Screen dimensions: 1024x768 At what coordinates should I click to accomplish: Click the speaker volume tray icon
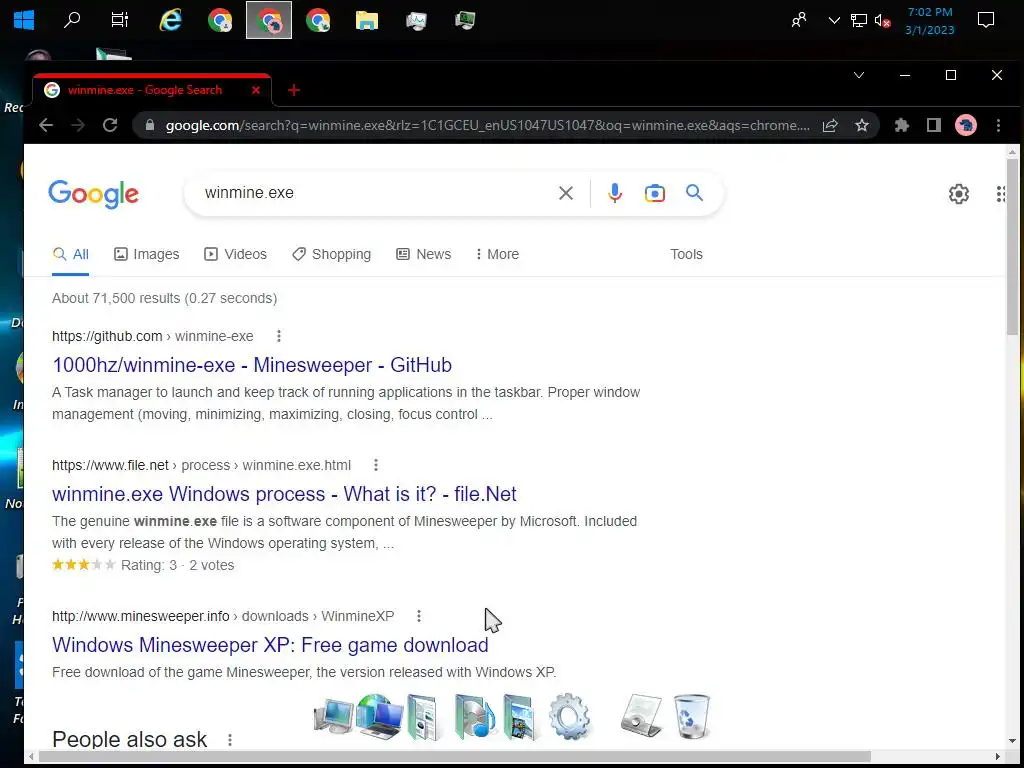pos(882,21)
